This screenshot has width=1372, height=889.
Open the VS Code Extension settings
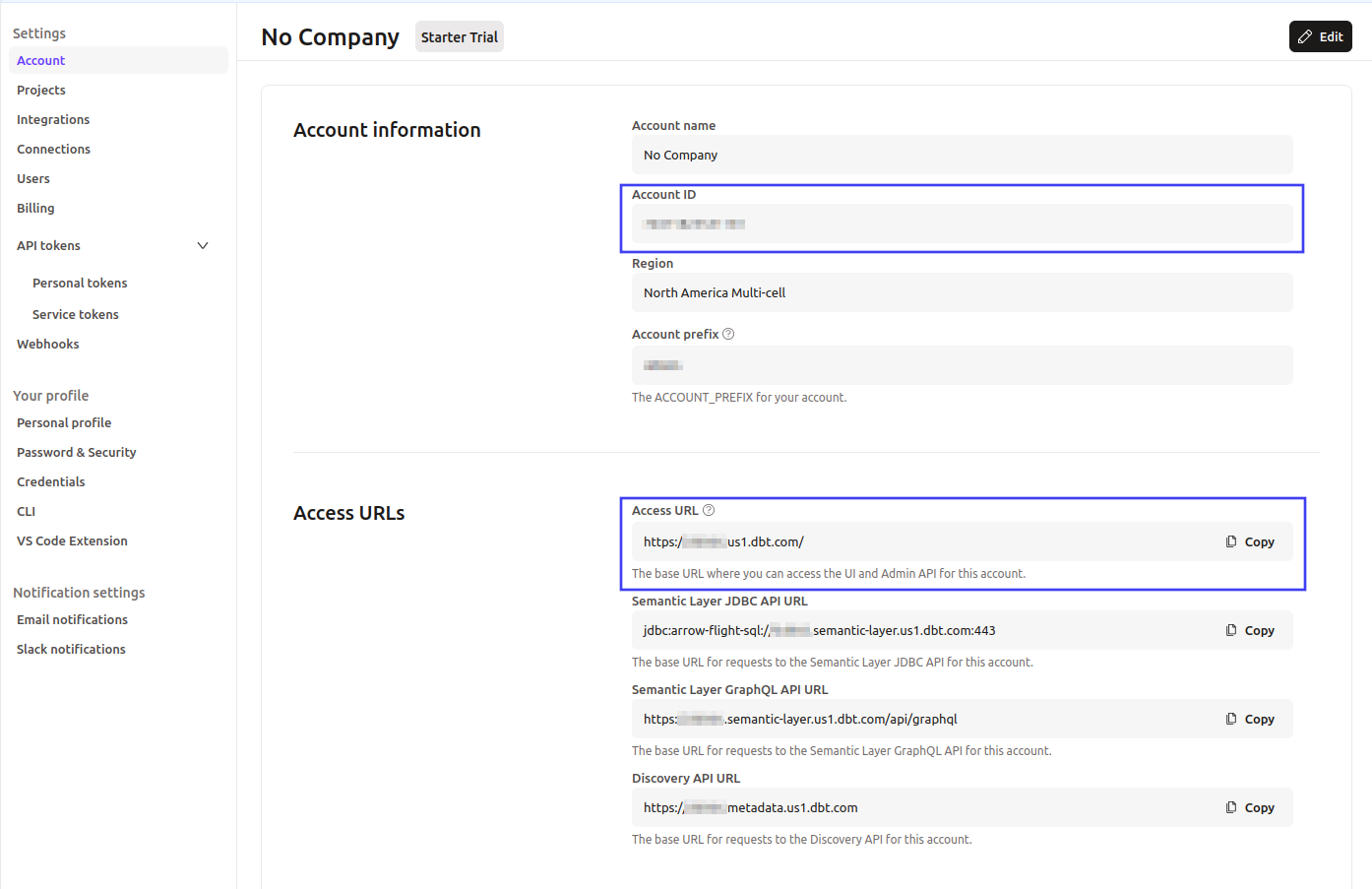(72, 540)
